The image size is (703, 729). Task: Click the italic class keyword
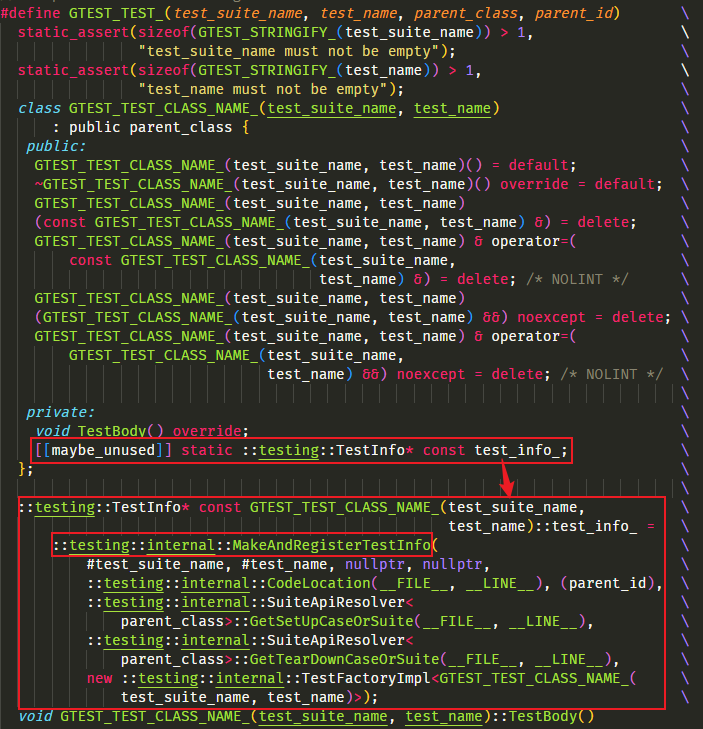[39, 108]
